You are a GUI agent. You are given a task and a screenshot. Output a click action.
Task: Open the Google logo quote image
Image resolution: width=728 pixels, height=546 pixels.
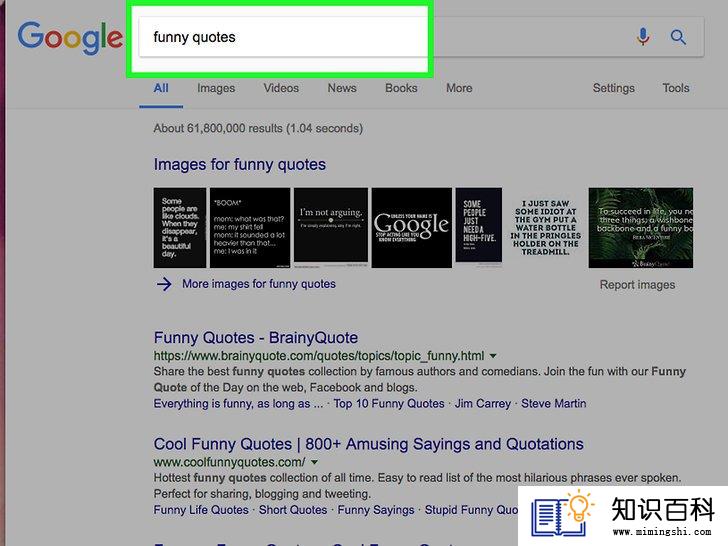pyautogui.click(x=411, y=228)
